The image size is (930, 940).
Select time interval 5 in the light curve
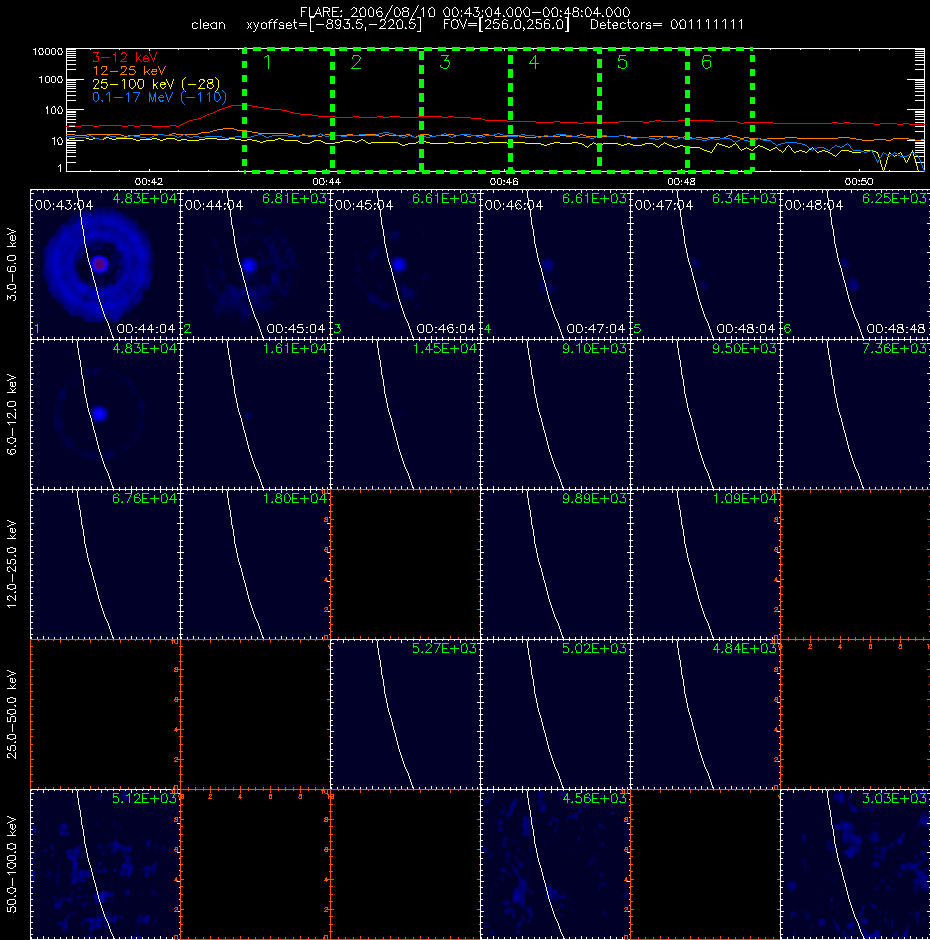(643, 110)
